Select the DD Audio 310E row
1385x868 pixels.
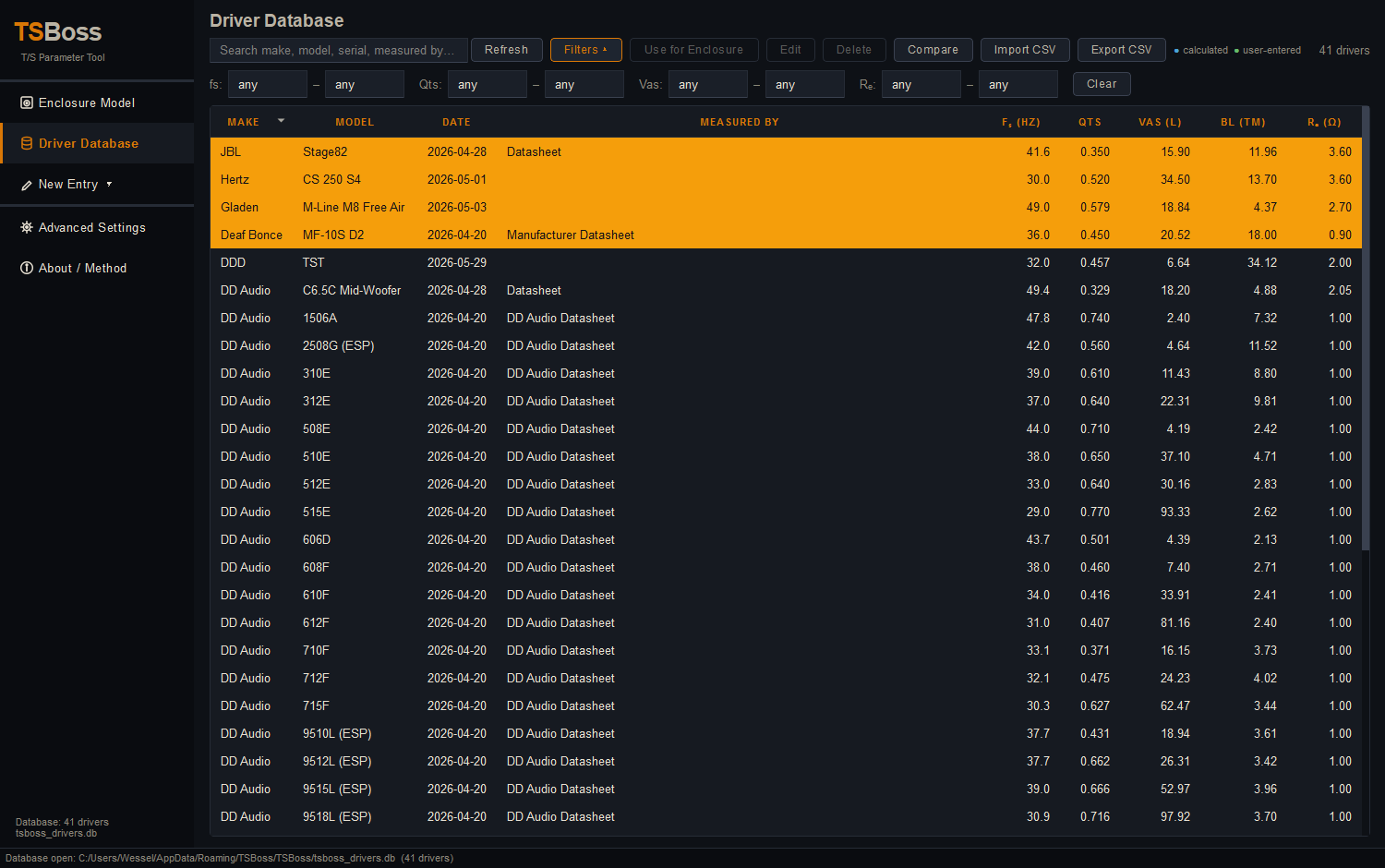click(786, 373)
